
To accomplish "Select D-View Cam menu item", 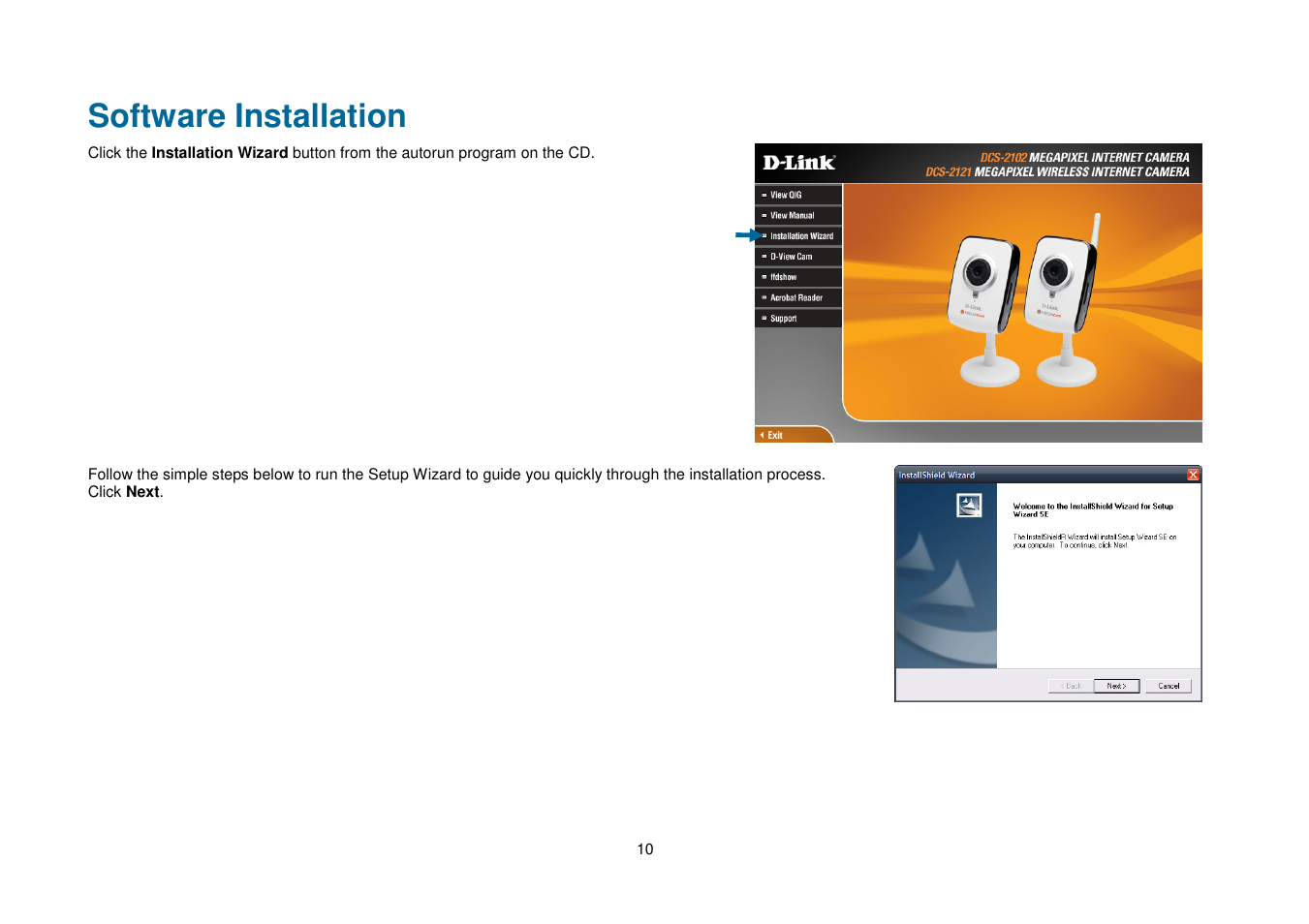I will (x=798, y=257).
